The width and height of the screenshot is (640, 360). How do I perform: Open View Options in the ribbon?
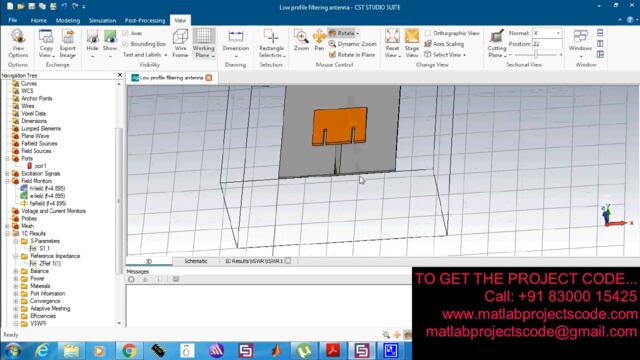tap(18, 43)
